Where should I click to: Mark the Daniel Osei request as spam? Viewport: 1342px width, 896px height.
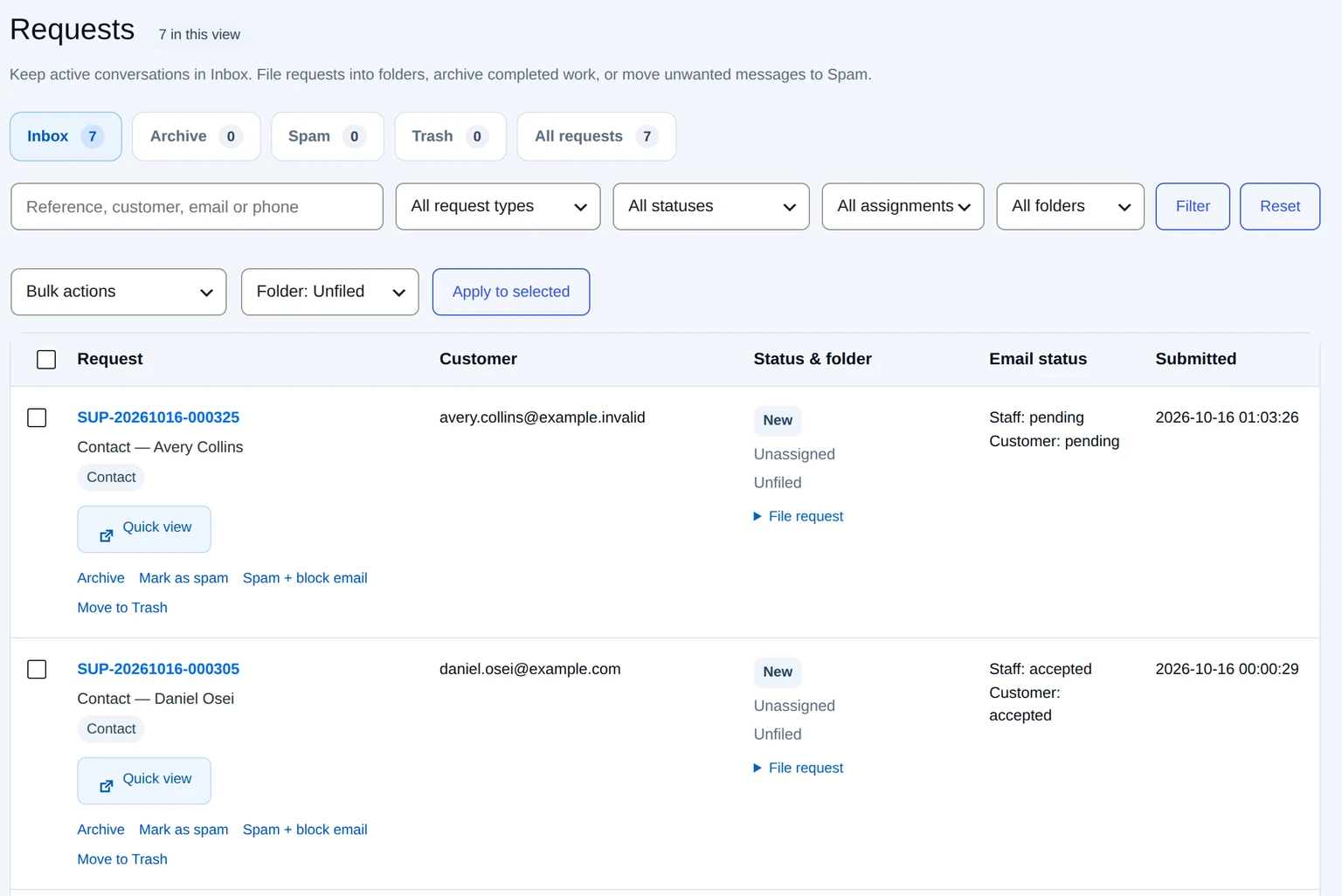point(183,830)
